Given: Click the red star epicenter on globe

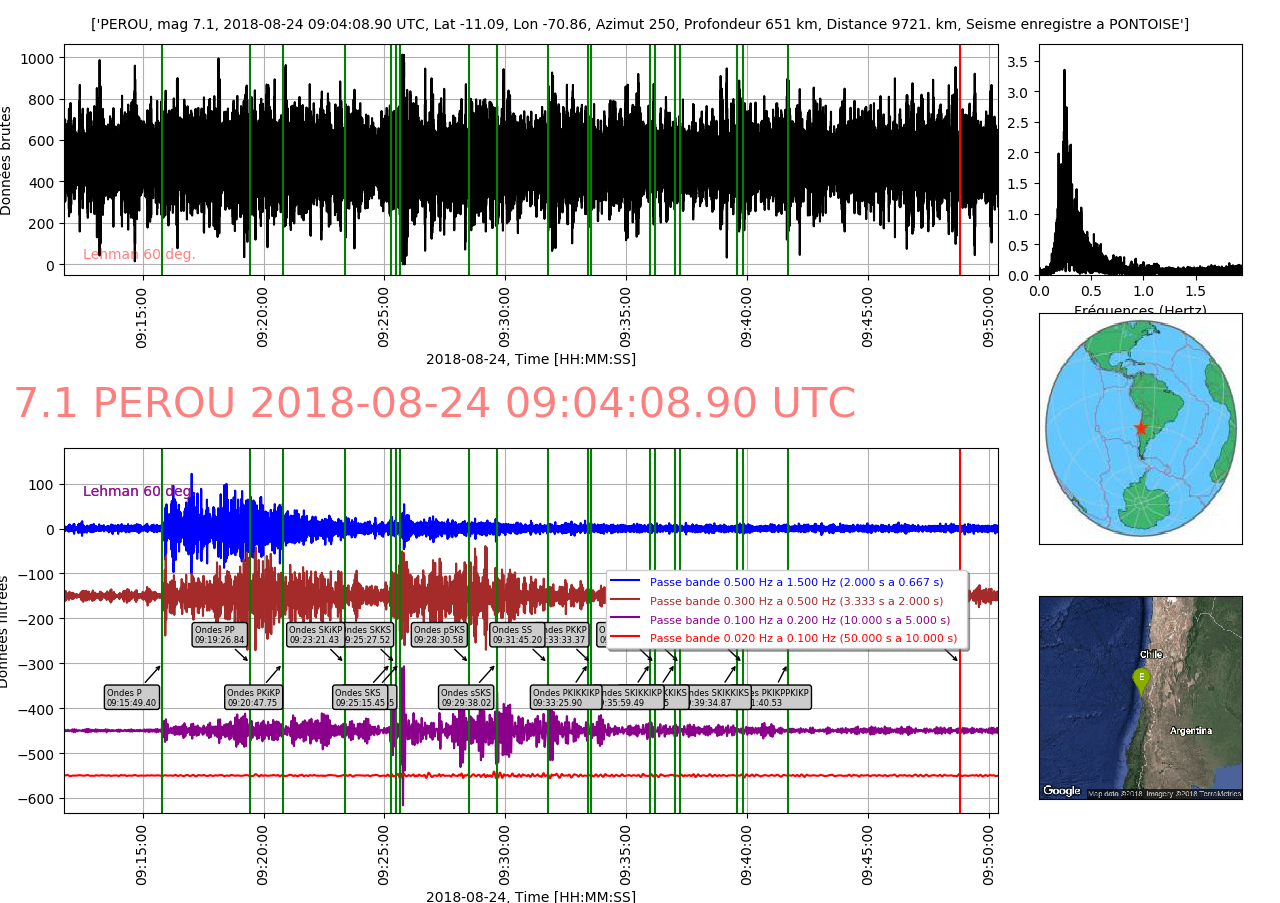Looking at the screenshot, I should 1140,428.
